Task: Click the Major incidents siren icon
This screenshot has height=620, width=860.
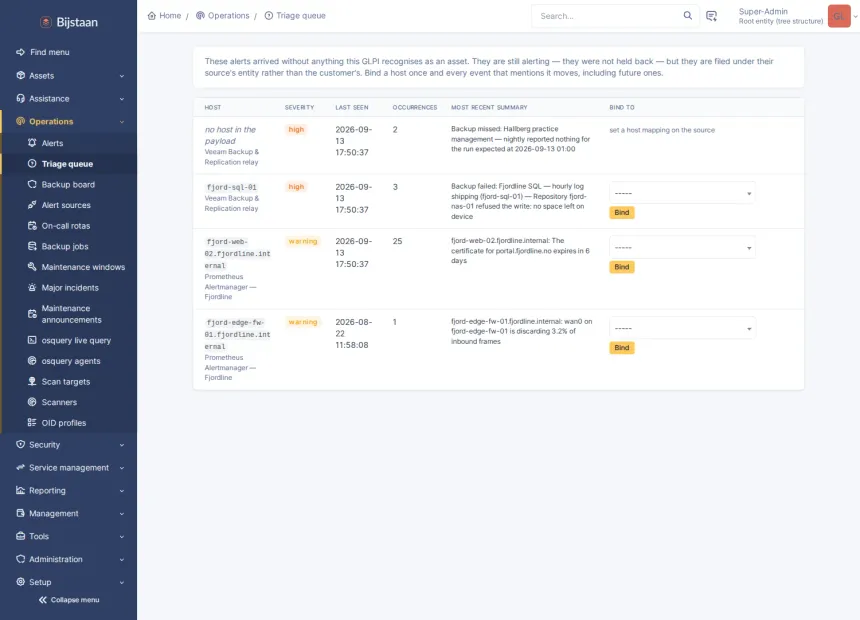Action: [x=32, y=288]
